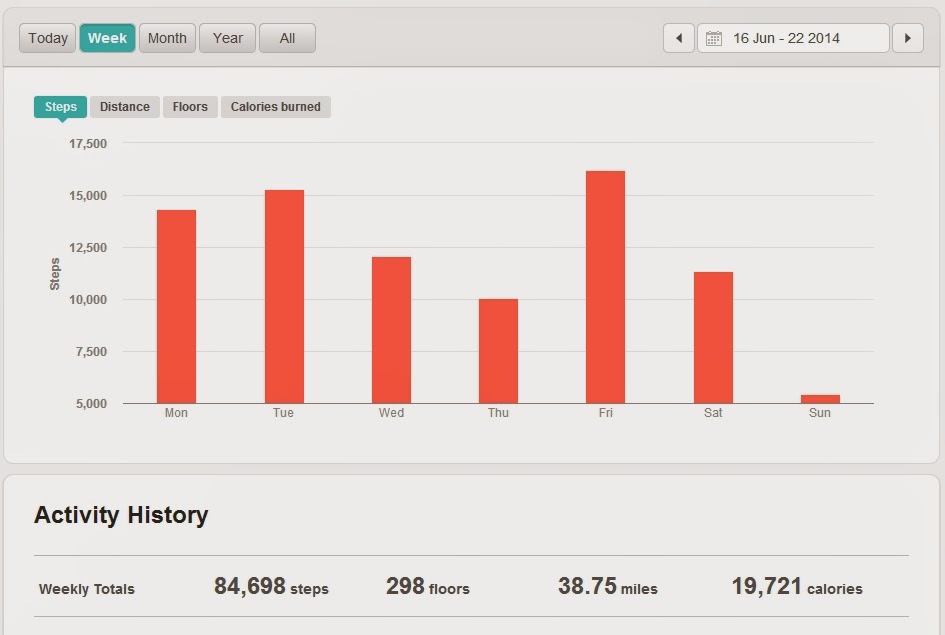
Task: Click the Sun axis label
Action: point(820,413)
